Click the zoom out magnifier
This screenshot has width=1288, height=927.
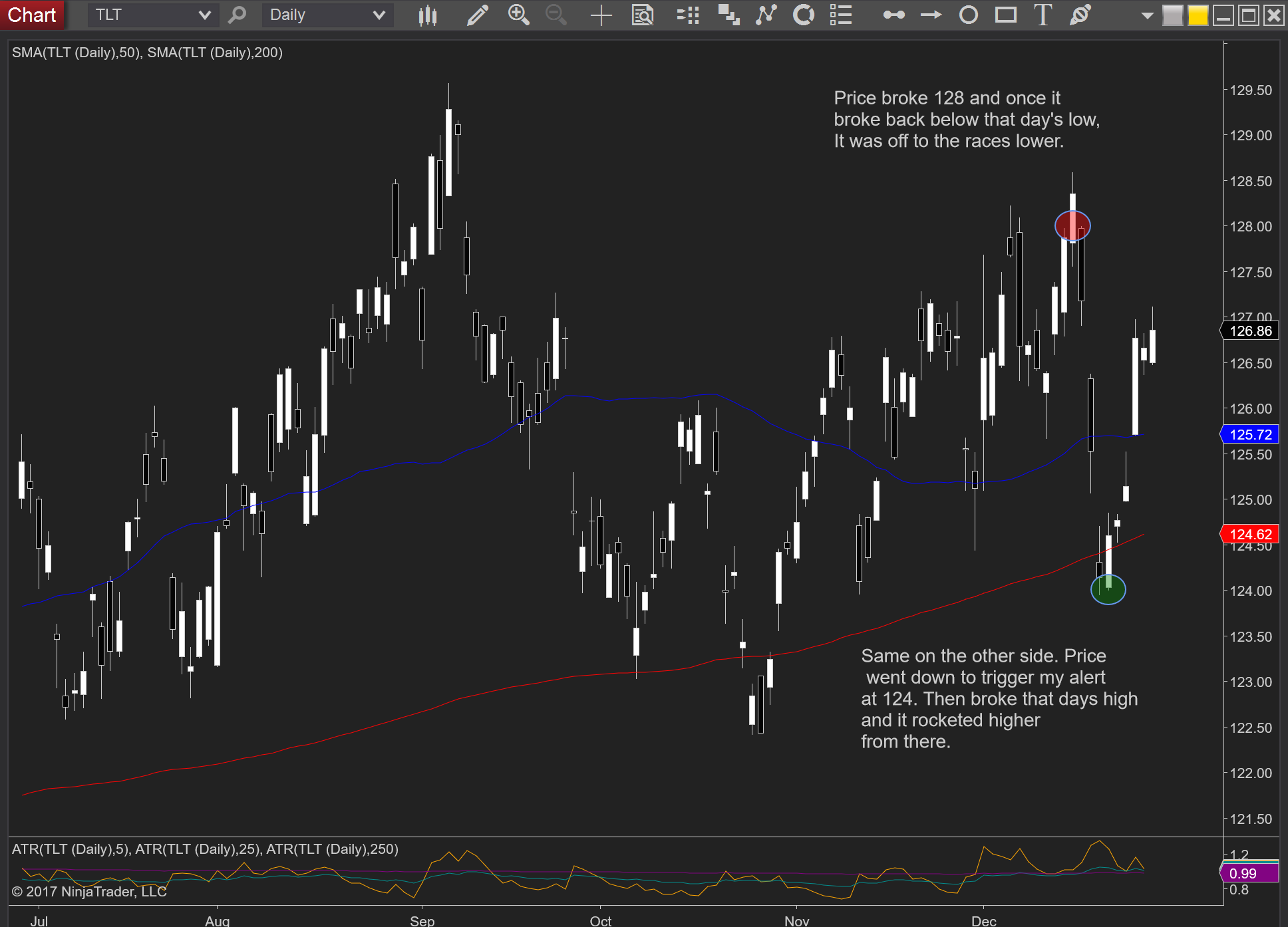(556, 15)
